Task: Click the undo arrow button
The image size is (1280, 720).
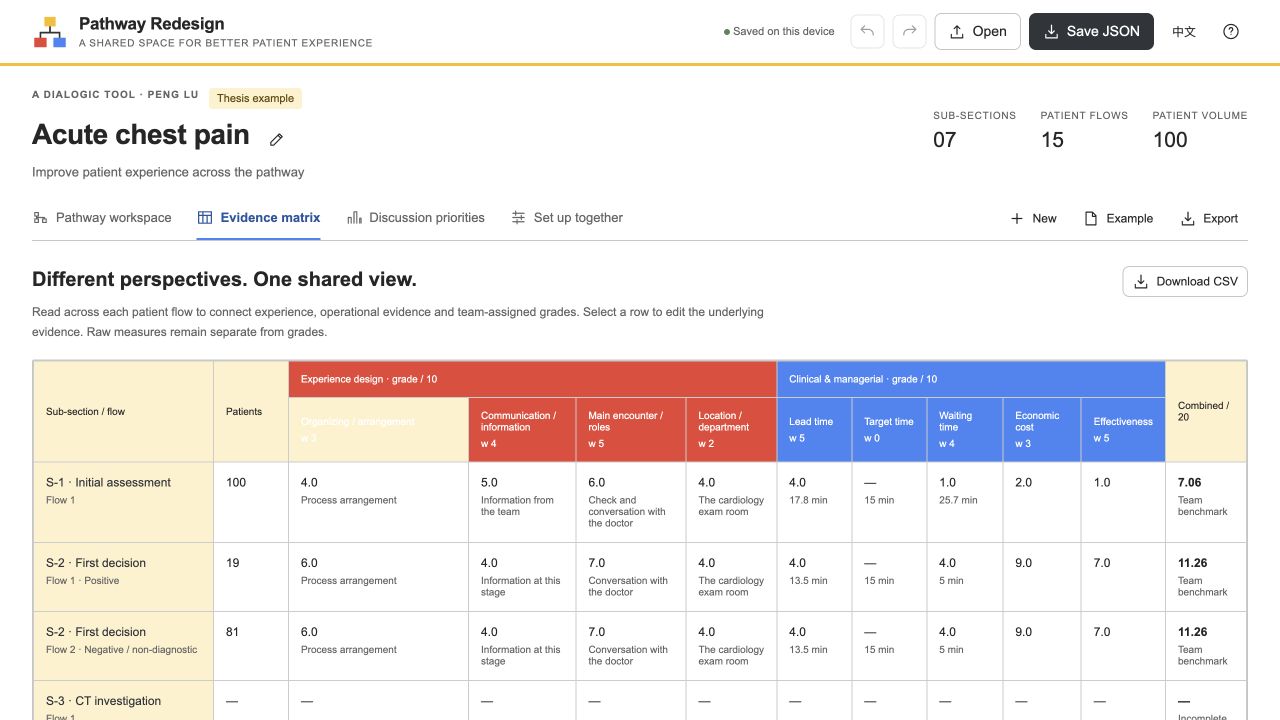Action: coord(867,31)
